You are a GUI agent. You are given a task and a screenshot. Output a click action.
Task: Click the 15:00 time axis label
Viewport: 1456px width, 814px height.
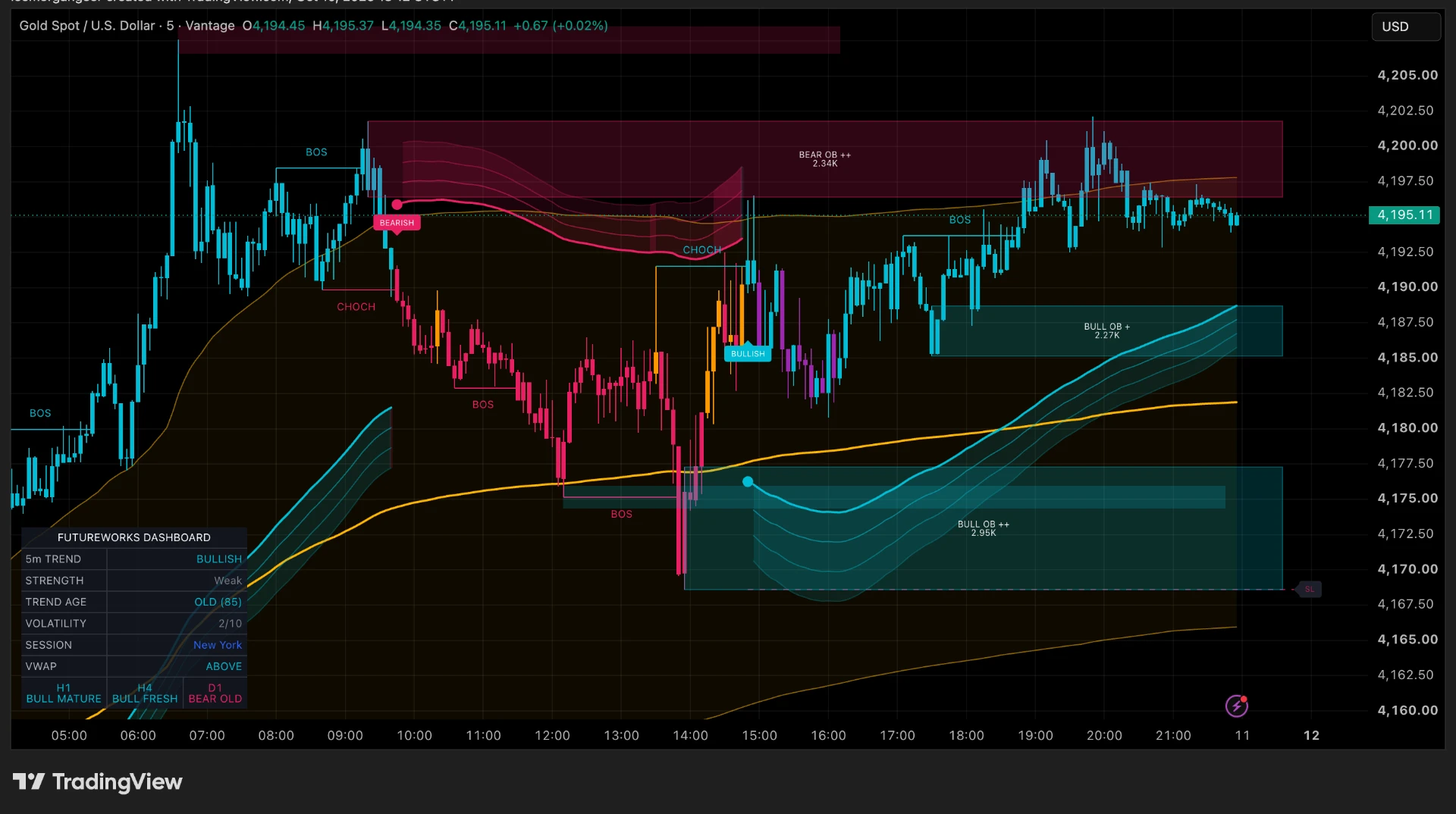pyautogui.click(x=759, y=735)
